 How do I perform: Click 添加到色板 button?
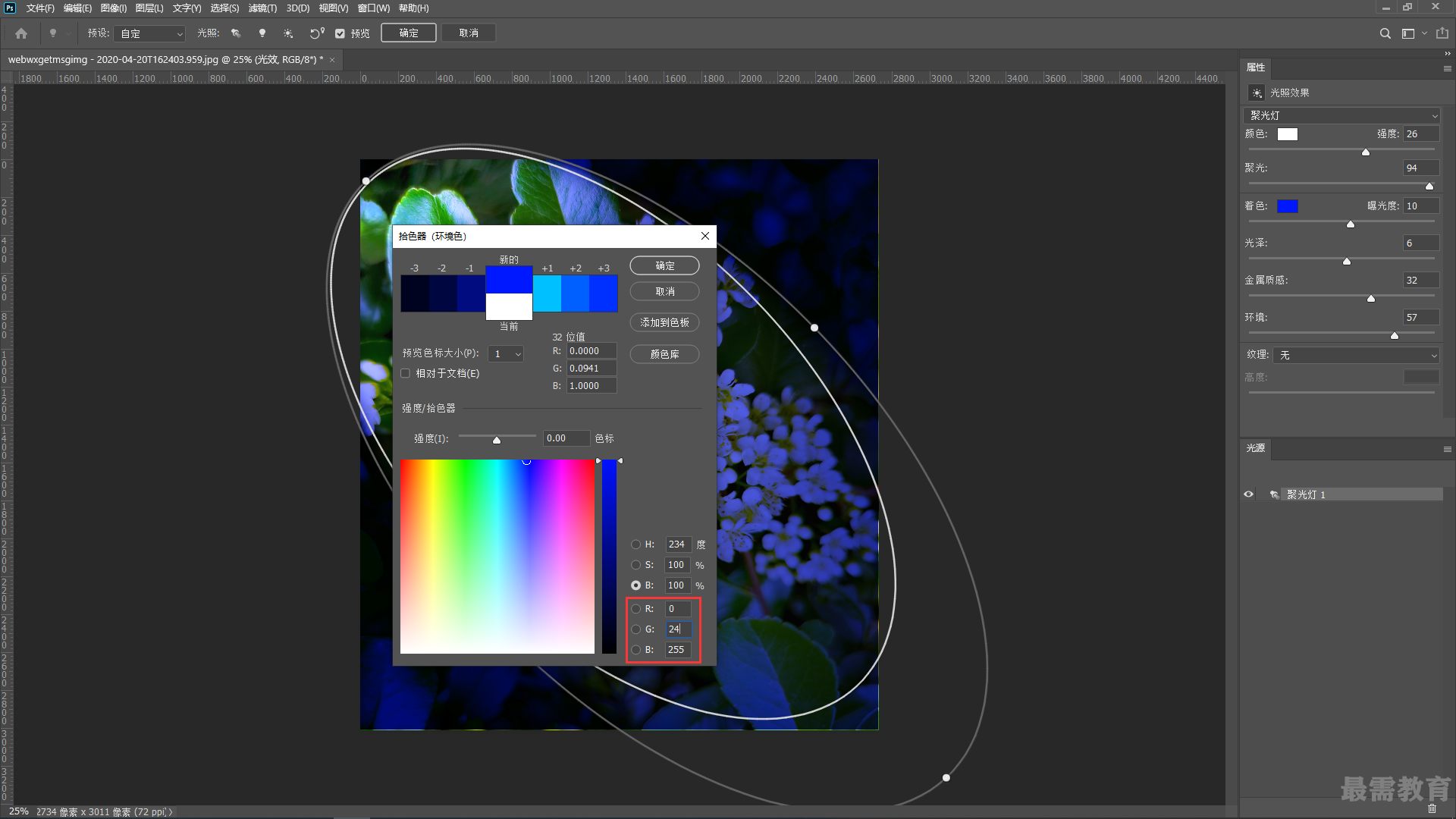(x=664, y=322)
